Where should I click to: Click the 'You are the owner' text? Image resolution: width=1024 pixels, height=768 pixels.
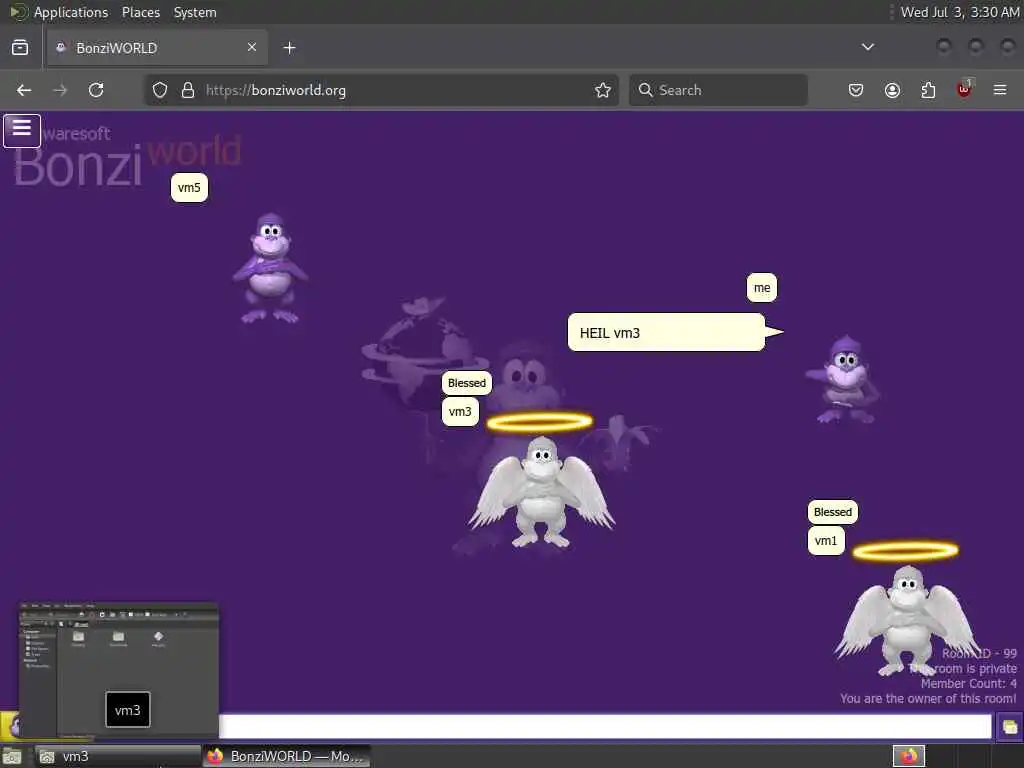click(928, 699)
